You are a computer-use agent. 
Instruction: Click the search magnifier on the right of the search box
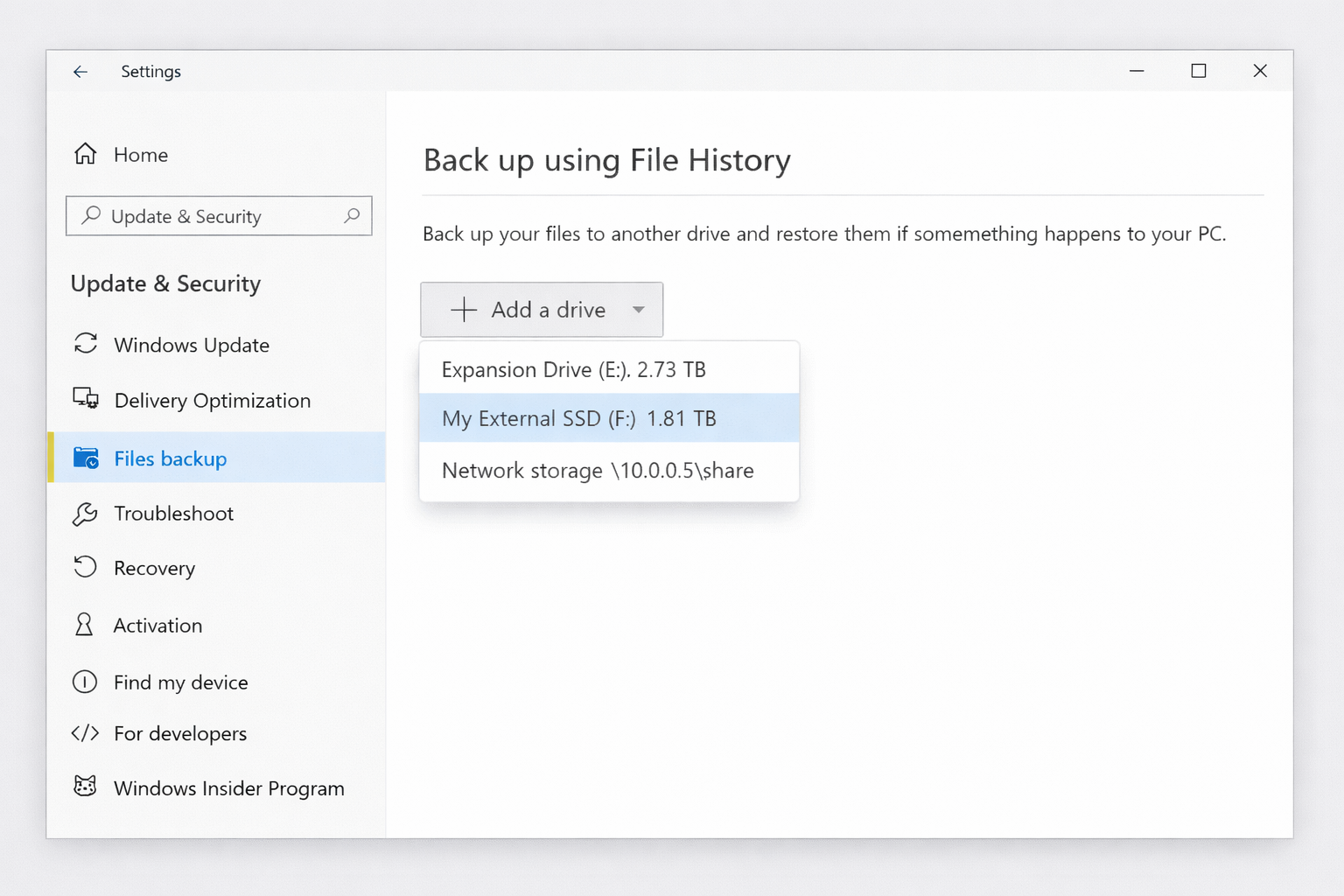[352, 215]
